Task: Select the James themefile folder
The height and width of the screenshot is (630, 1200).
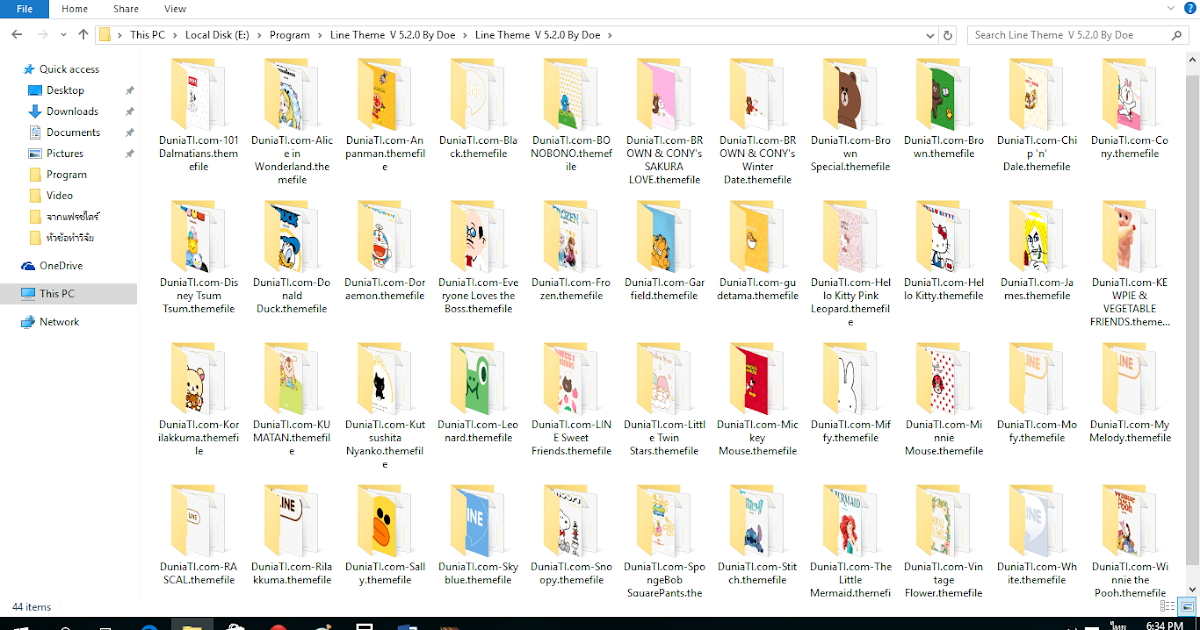Action: (1037, 249)
